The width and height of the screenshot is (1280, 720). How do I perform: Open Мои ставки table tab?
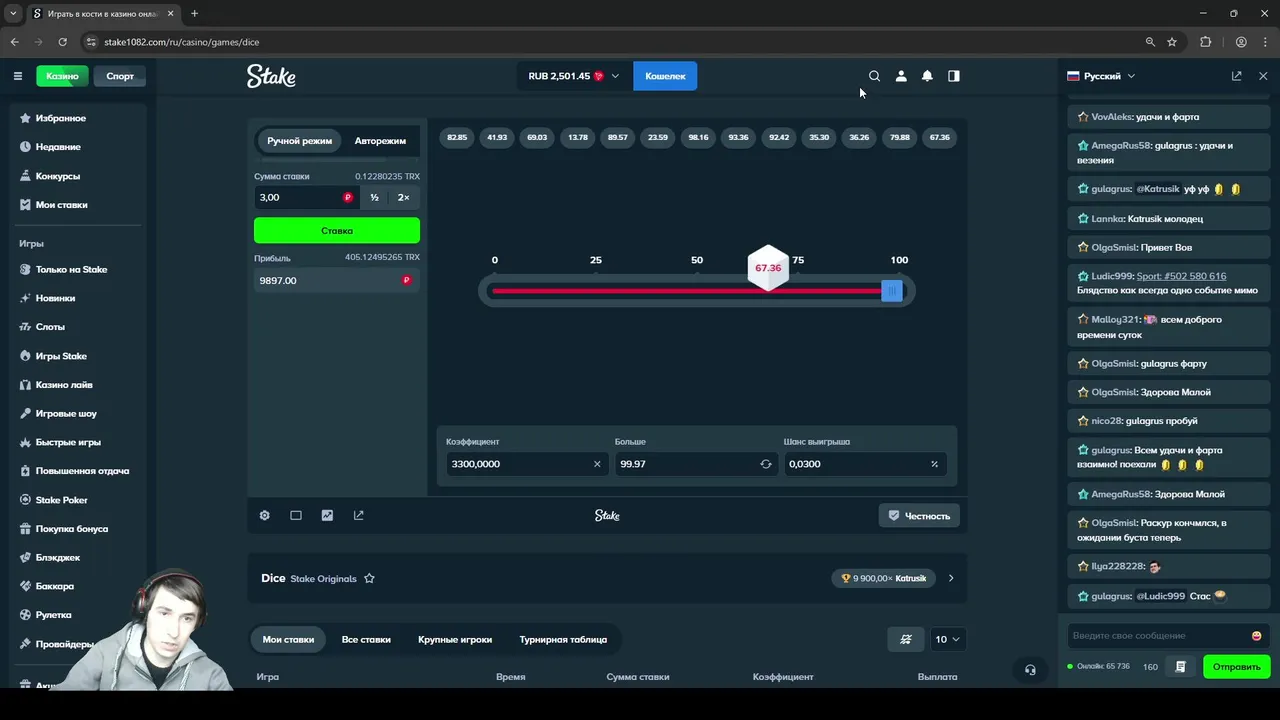[x=288, y=639]
